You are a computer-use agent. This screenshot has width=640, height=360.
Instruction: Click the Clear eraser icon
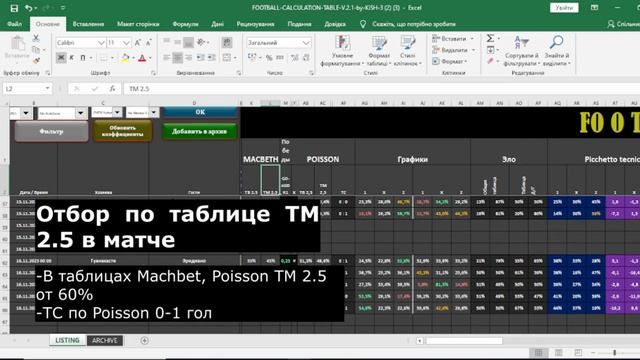[x=490, y=61]
